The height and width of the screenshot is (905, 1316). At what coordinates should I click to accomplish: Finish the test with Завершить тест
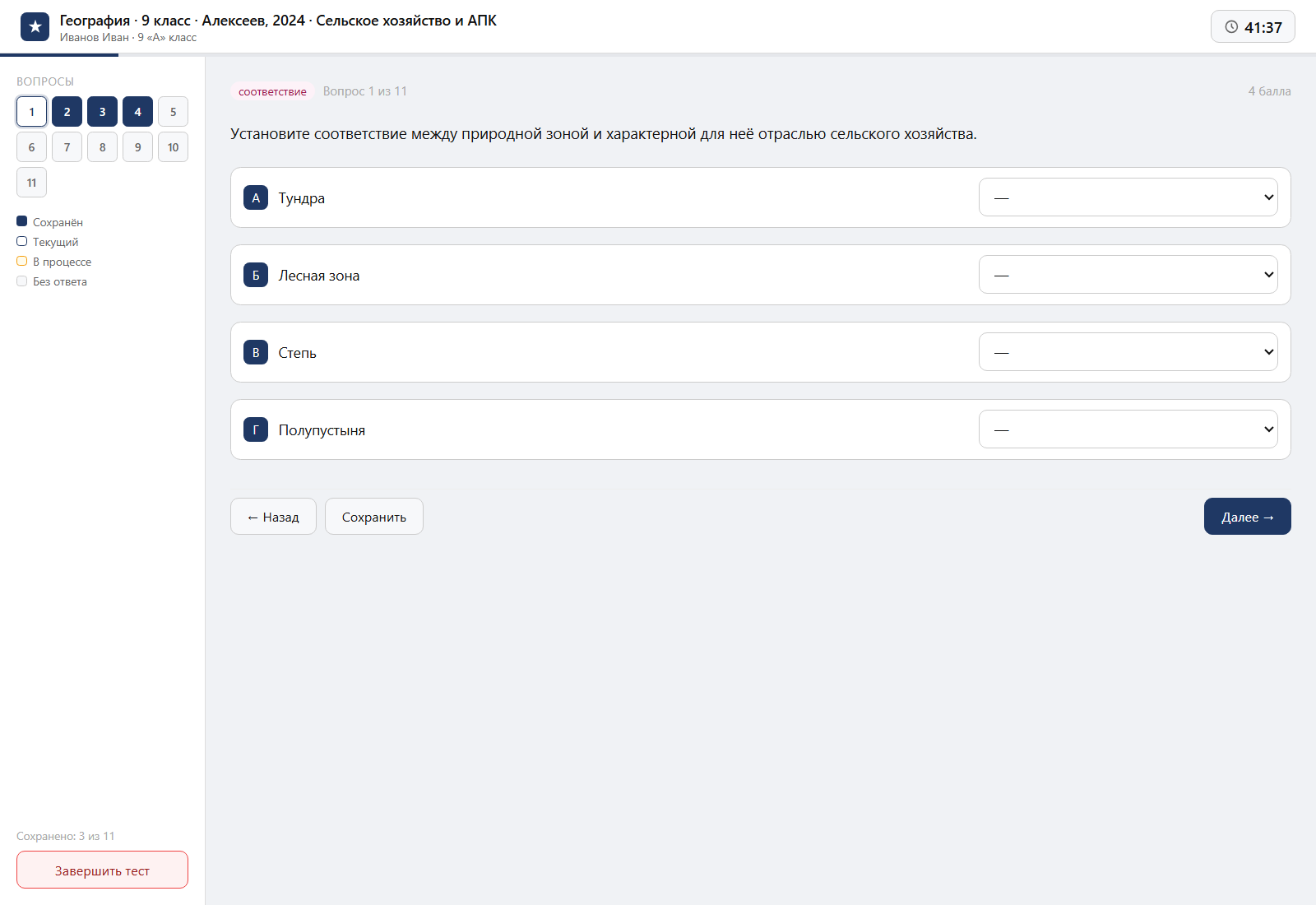click(102, 870)
